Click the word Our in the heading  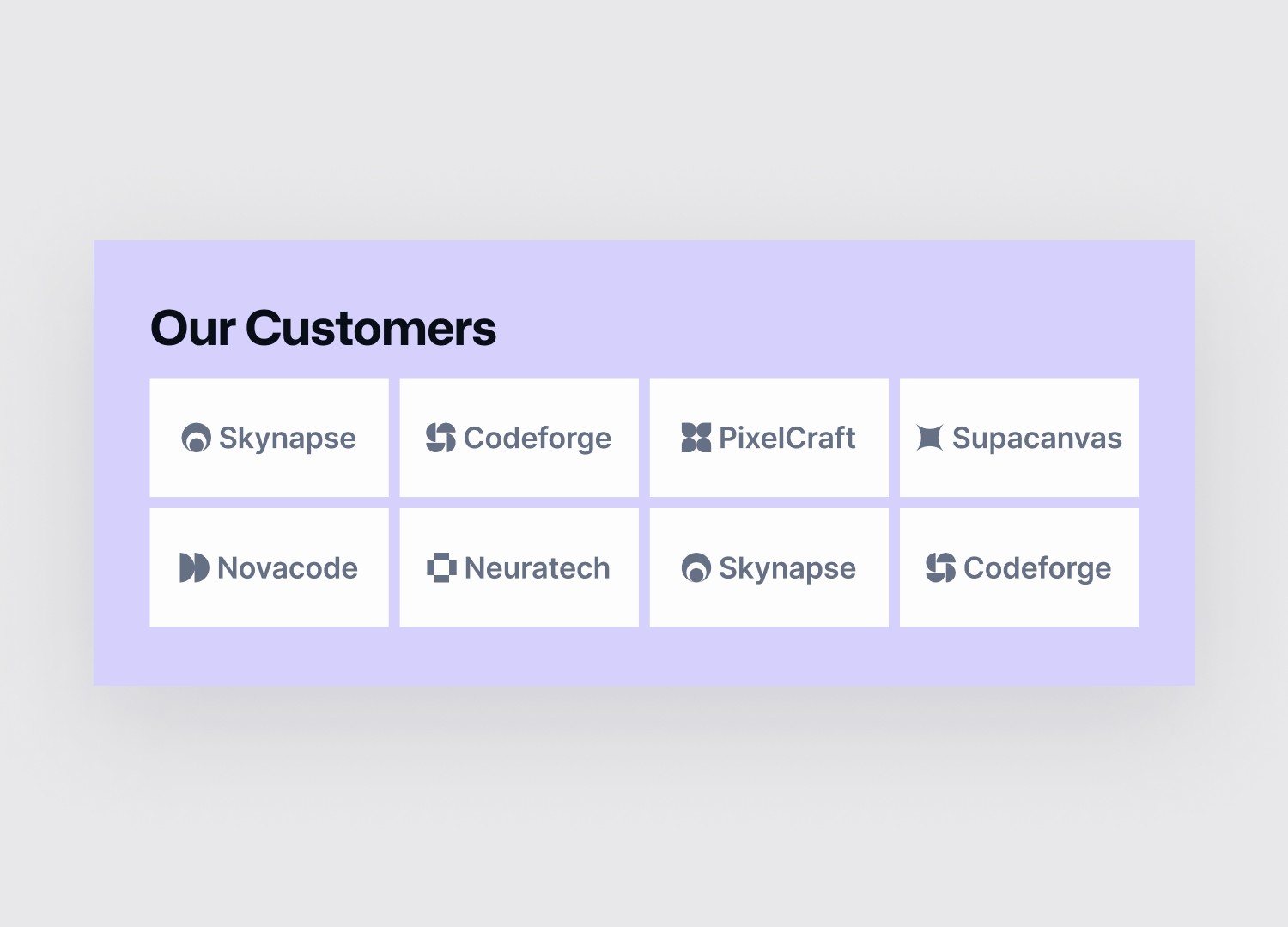click(193, 329)
